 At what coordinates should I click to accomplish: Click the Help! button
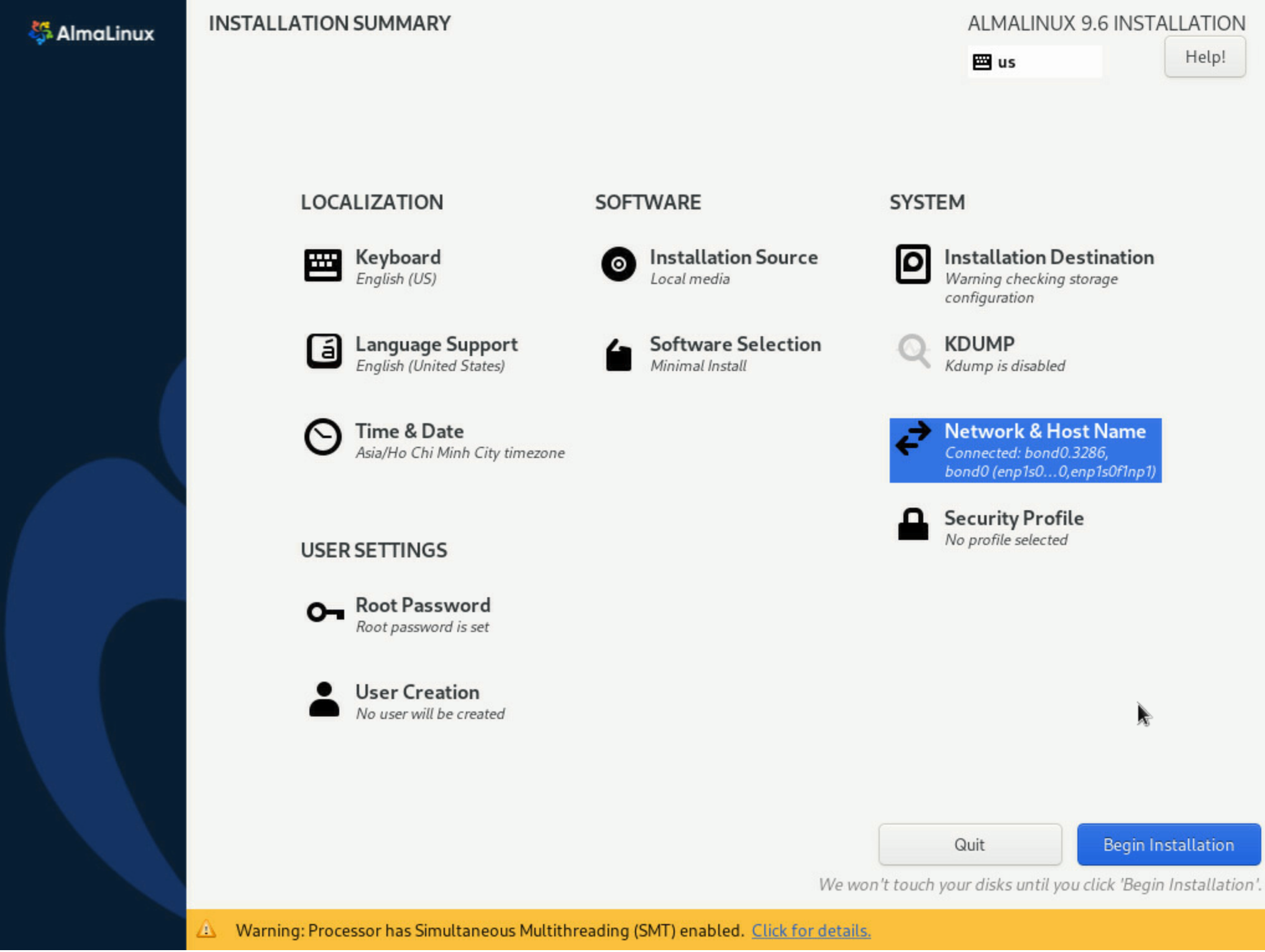click(x=1205, y=57)
